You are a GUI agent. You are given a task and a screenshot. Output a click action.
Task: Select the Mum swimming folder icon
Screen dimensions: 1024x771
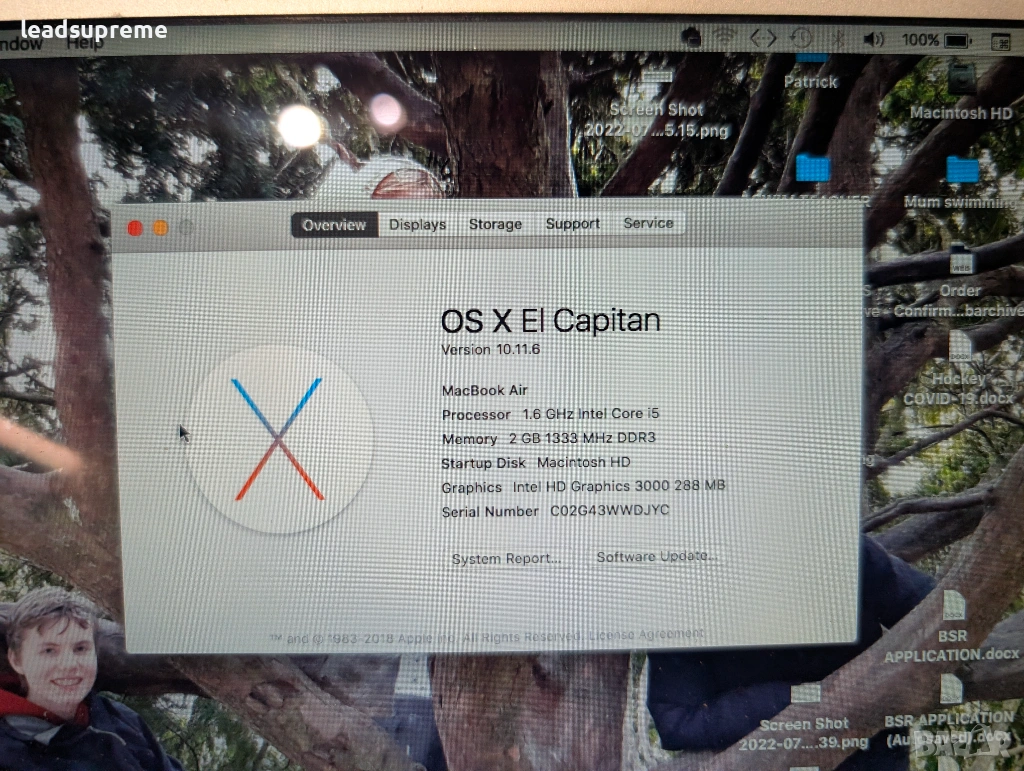(963, 170)
